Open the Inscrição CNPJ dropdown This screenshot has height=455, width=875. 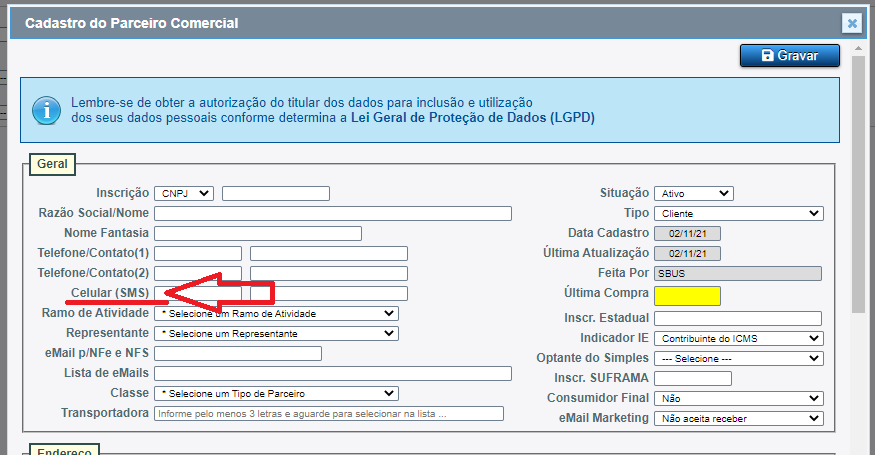[x=183, y=193]
